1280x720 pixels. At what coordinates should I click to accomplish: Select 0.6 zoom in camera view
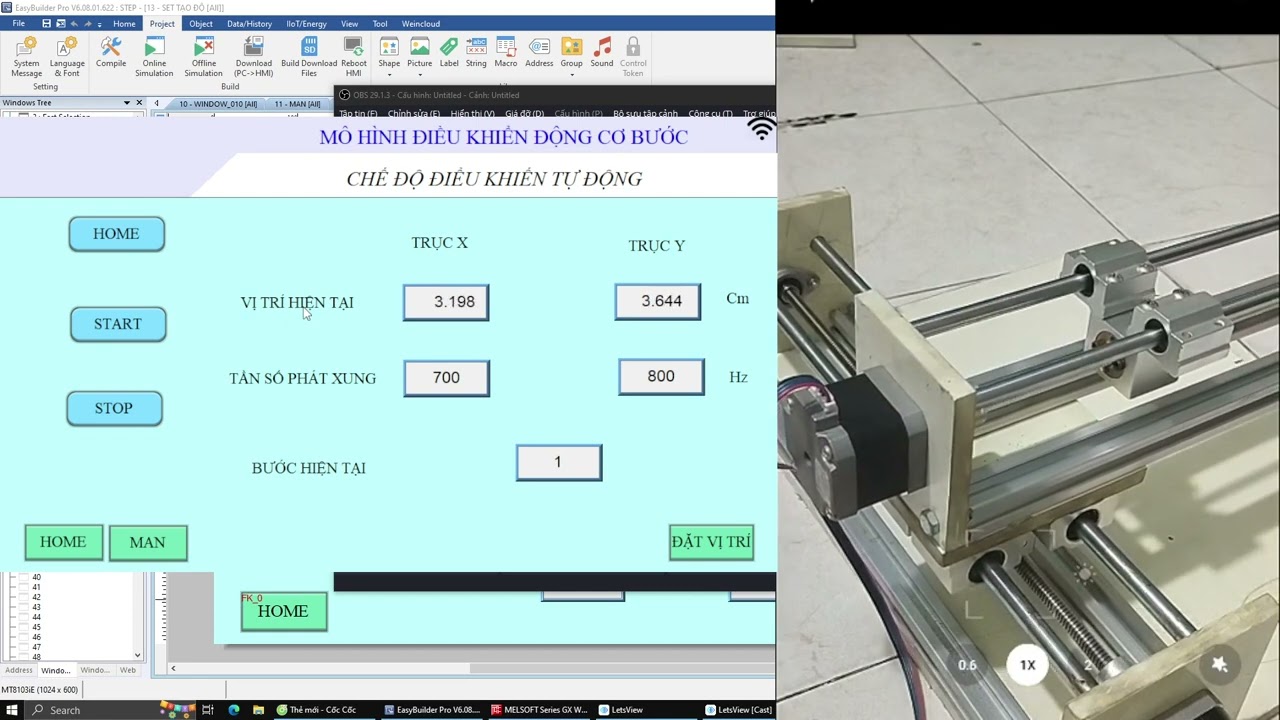tap(967, 665)
